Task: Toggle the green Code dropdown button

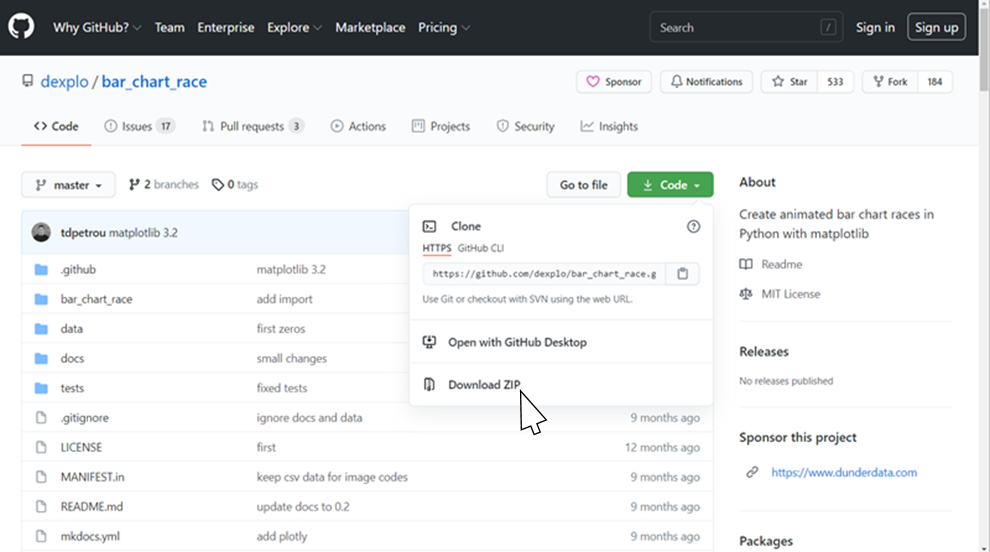Action: point(670,184)
